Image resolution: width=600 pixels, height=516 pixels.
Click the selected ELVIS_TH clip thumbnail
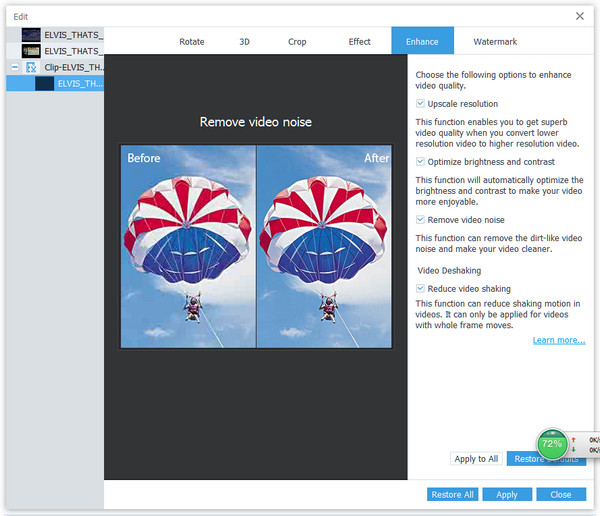[44, 84]
